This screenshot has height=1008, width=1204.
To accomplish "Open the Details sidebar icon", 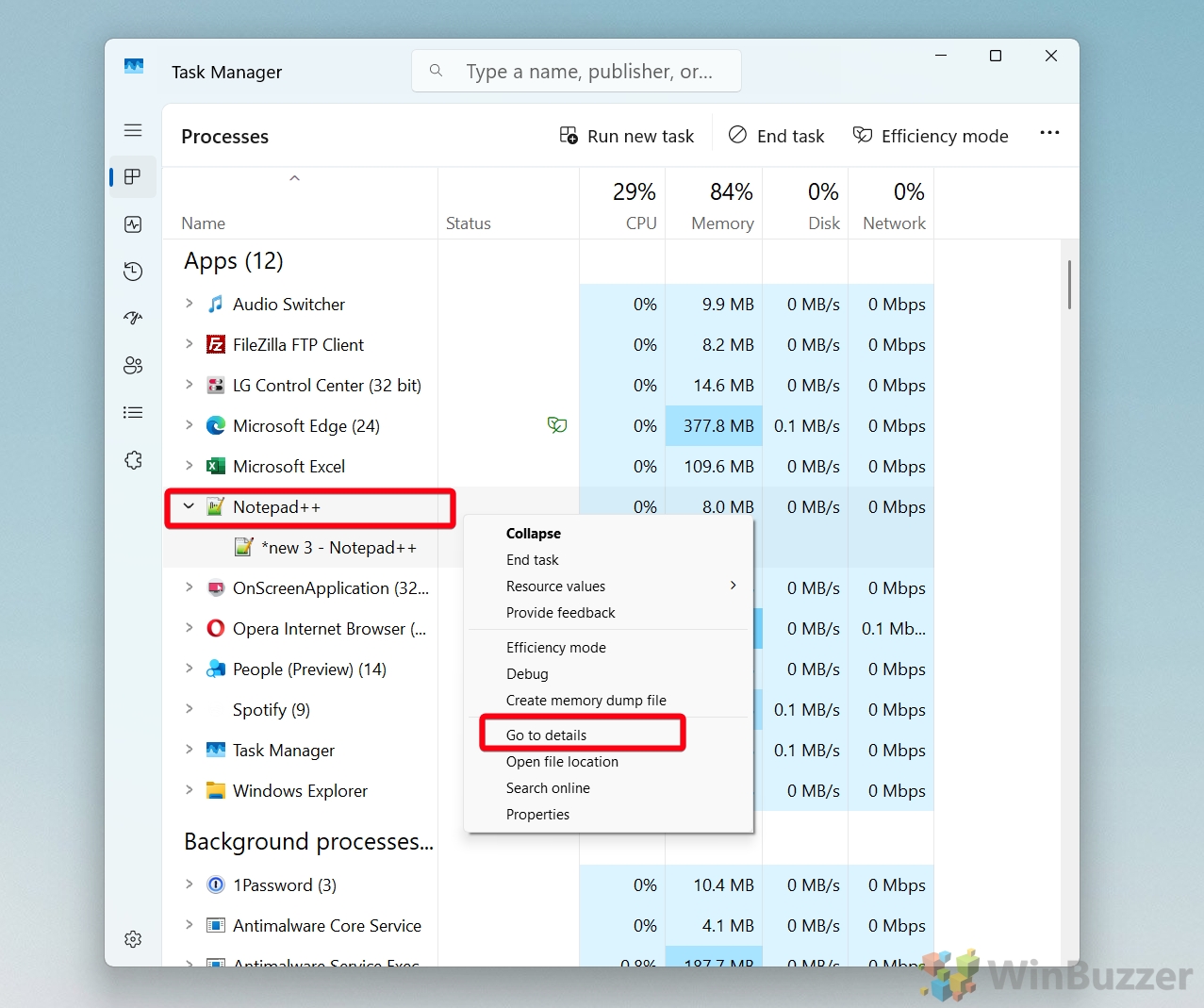I will click(x=133, y=413).
